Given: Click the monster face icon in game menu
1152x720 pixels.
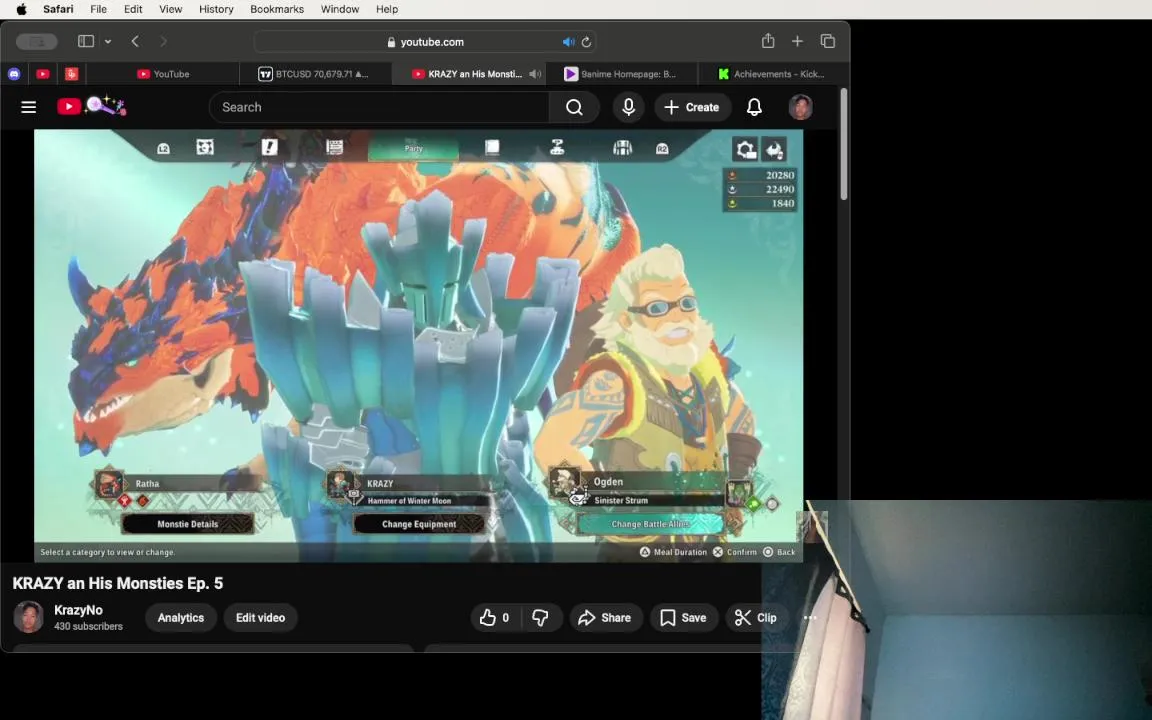Looking at the screenshot, I should click(x=205, y=148).
